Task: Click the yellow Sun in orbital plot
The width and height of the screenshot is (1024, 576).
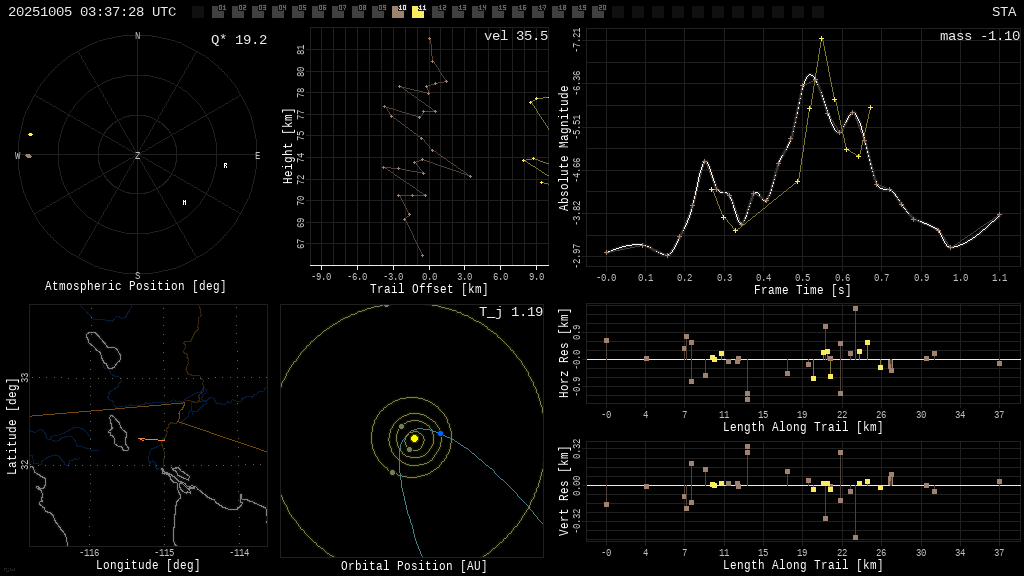Action: 414,438
